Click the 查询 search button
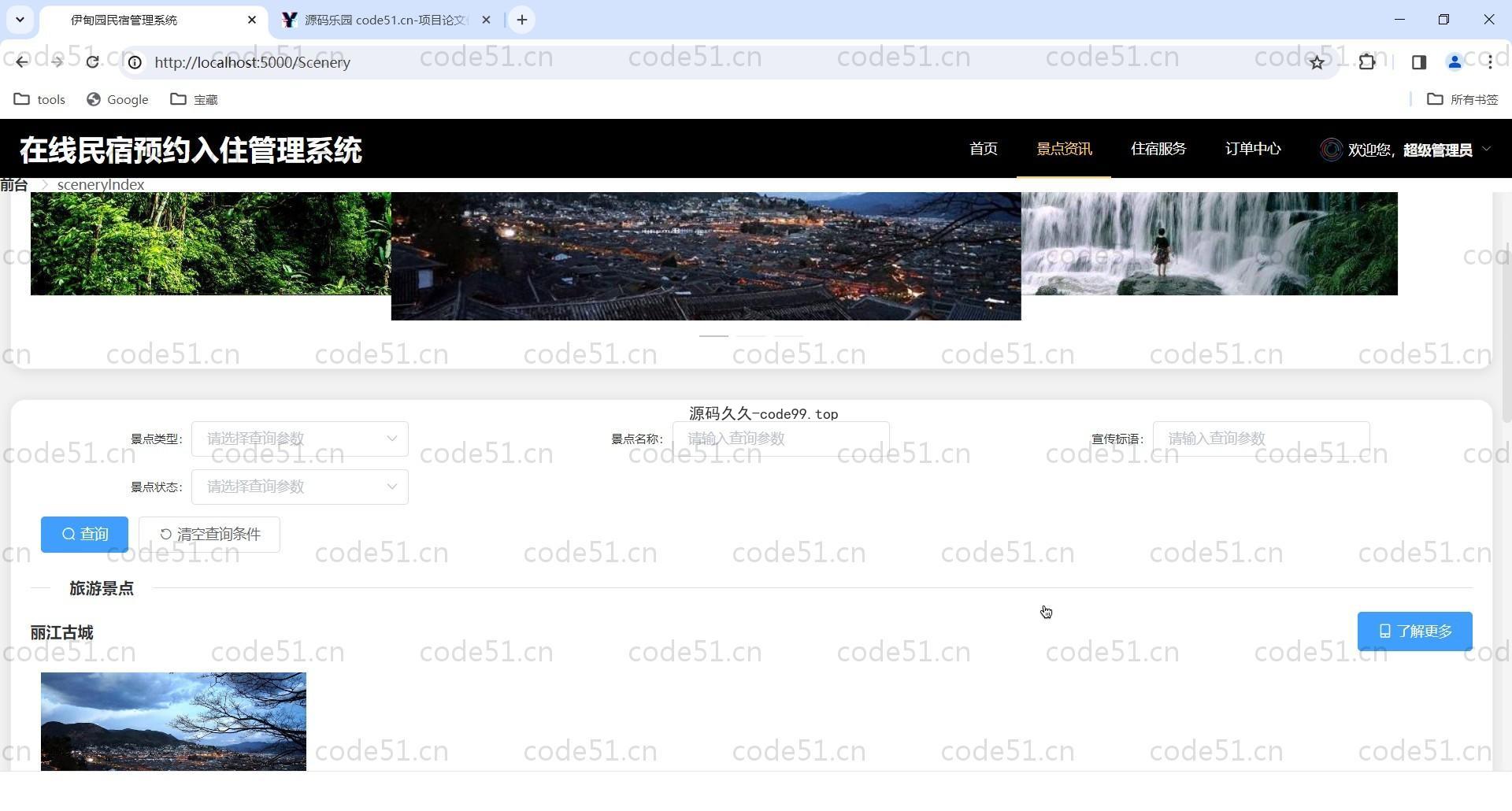1512x811 pixels. click(x=84, y=535)
